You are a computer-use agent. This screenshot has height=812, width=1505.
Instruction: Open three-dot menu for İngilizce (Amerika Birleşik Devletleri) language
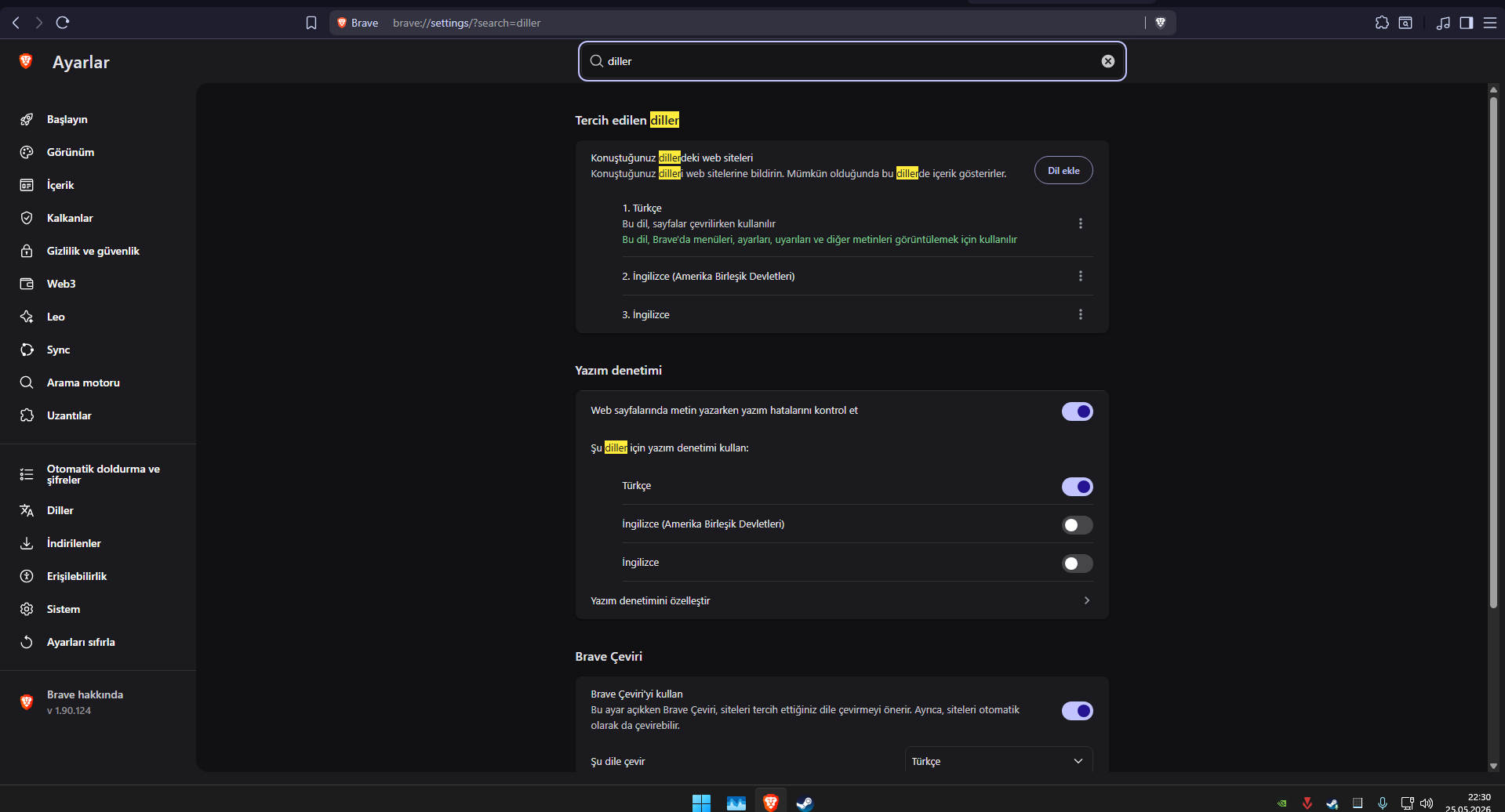[1081, 276]
